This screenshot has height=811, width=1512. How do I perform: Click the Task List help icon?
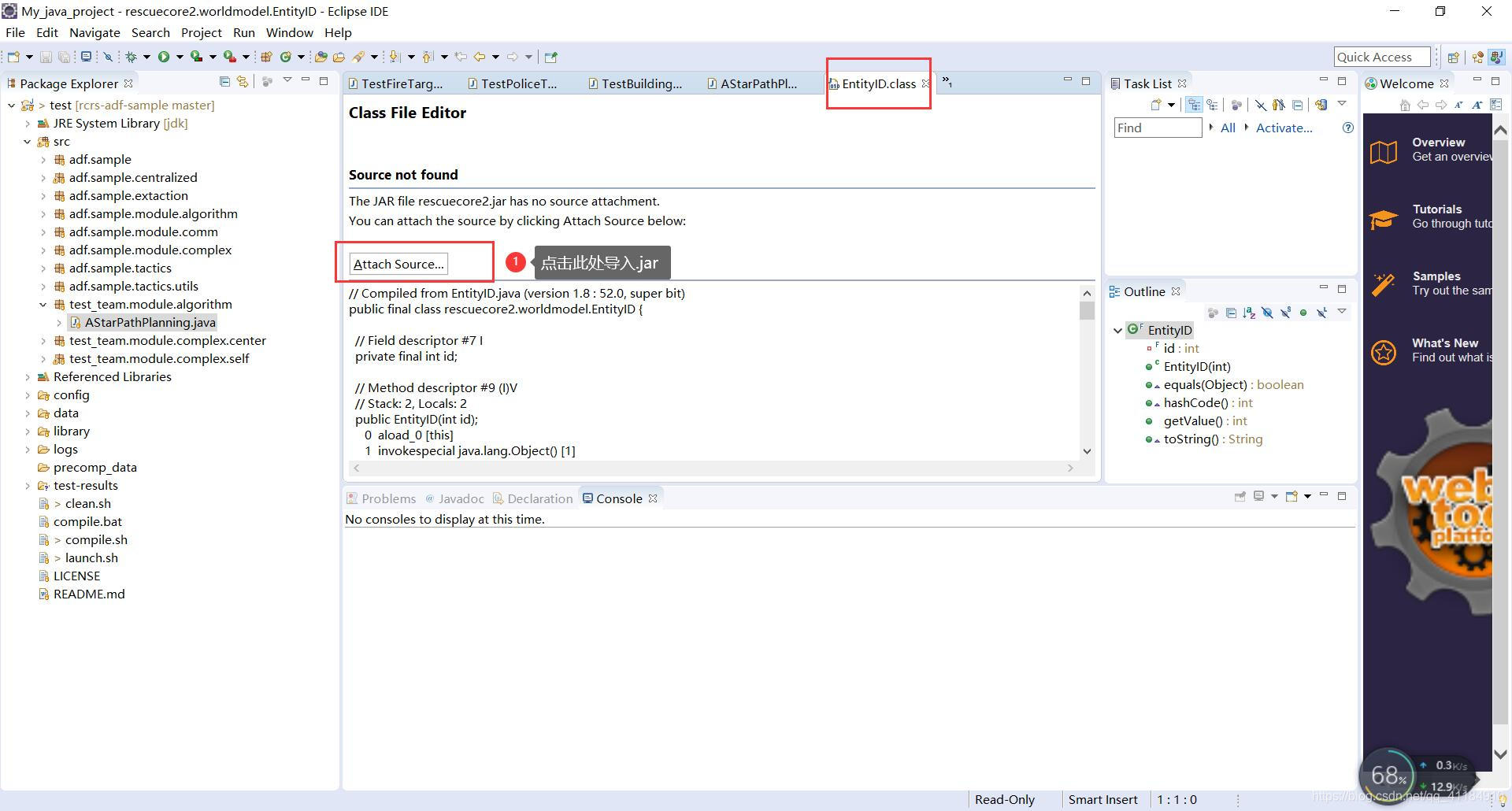1348,128
